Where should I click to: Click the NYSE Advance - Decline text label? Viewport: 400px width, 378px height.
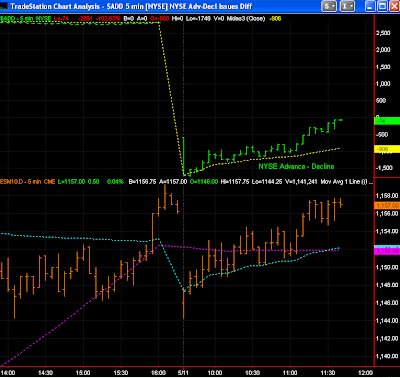[296, 166]
